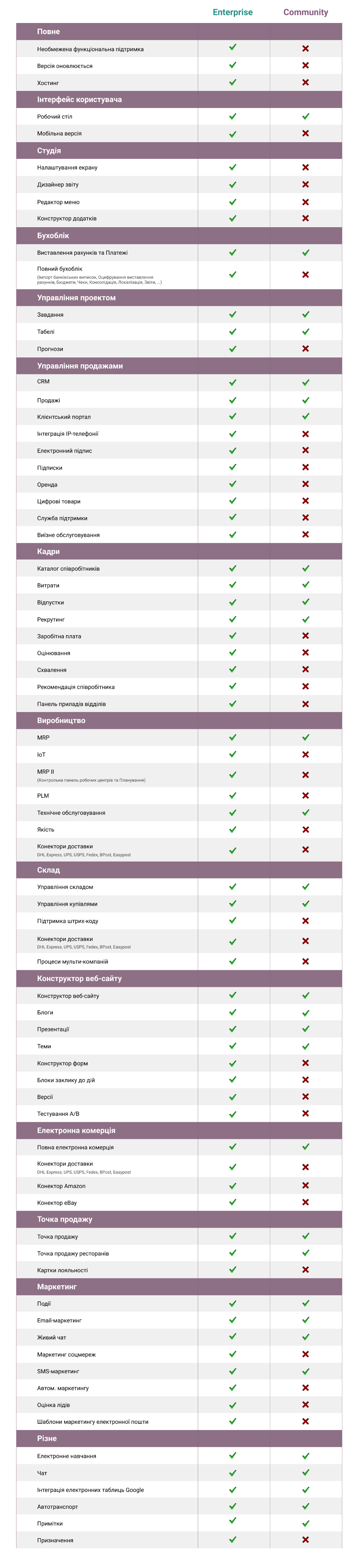The height and width of the screenshot is (1568, 357).
Task: Click Community checkmark for Рекрутинг row
Action: (305, 619)
